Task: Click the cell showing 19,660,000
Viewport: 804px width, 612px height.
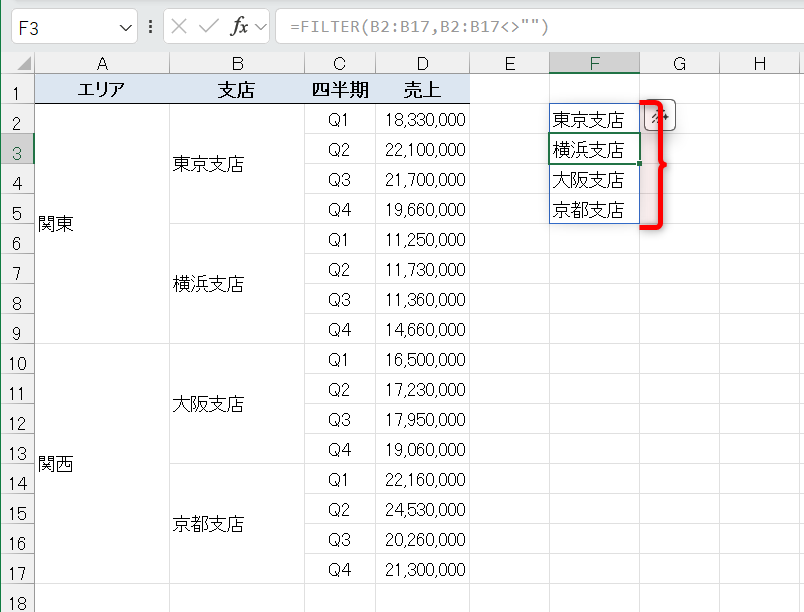Action: 424,209
